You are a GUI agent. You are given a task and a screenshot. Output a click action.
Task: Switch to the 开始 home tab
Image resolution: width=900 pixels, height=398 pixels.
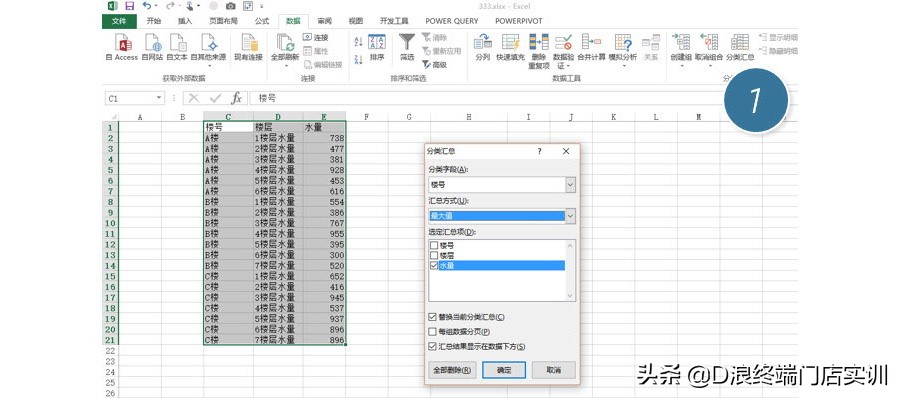click(154, 21)
